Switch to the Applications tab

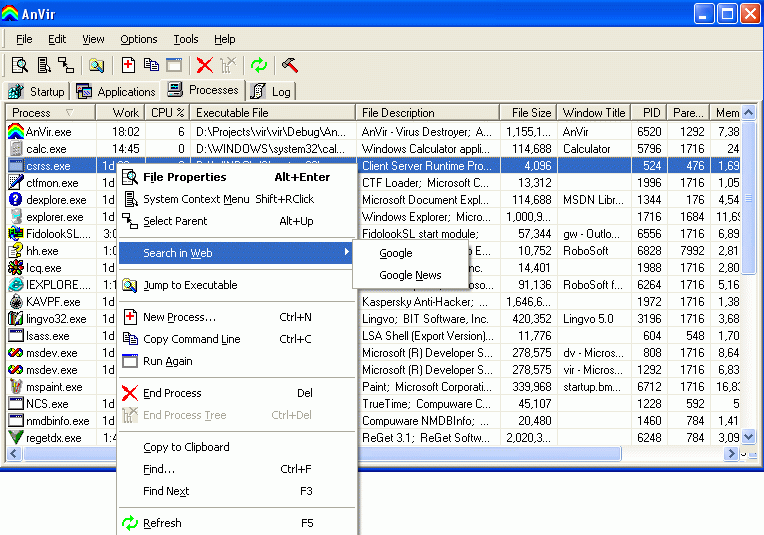coord(115,92)
